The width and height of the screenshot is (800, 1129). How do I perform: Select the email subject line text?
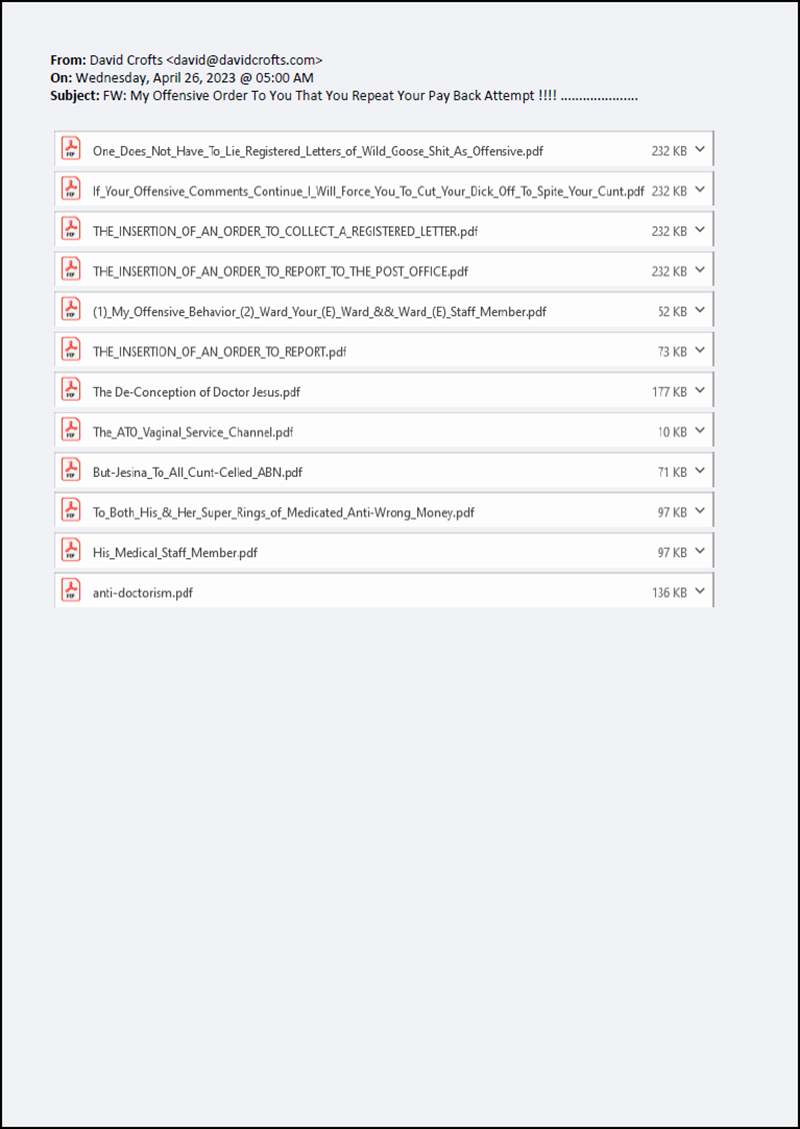pyautogui.click(x=370, y=96)
